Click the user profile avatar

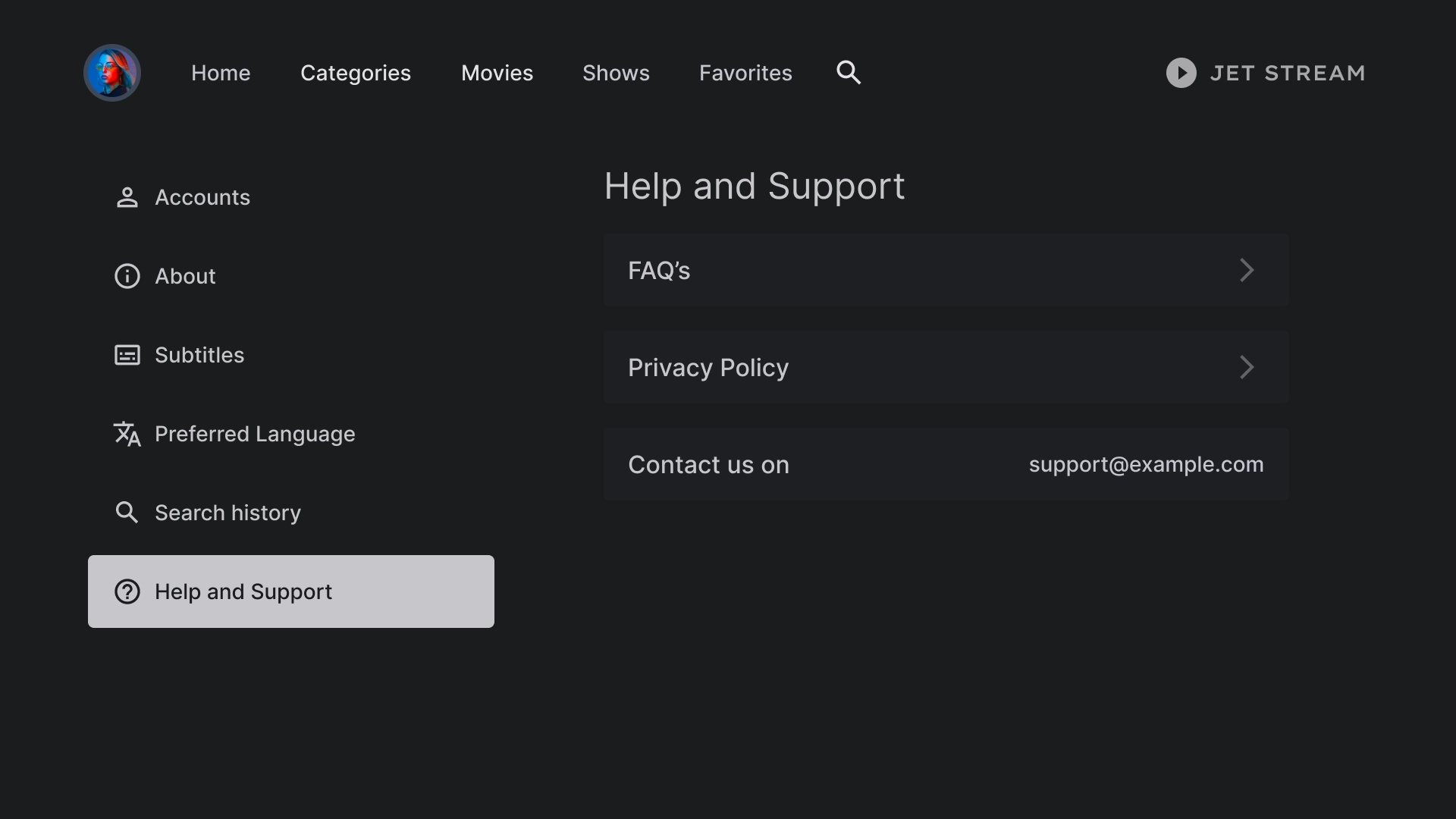112,73
